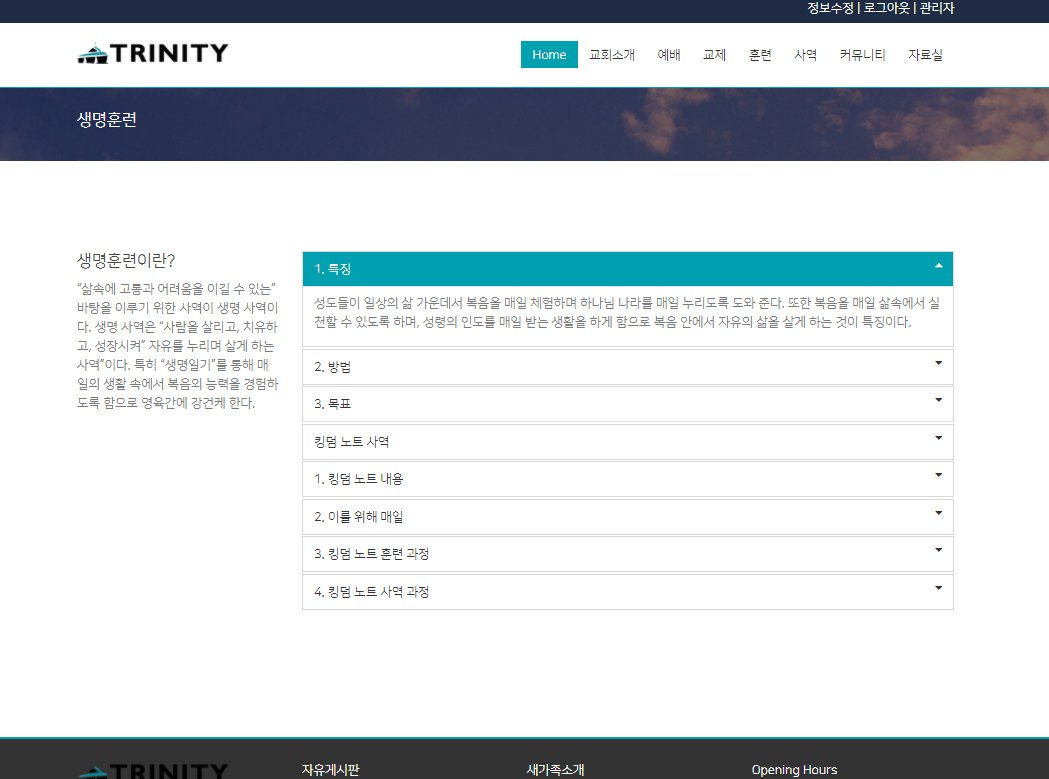Expand the 킹덤 노트 사역 section

pyautogui.click(x=628, y=442)
